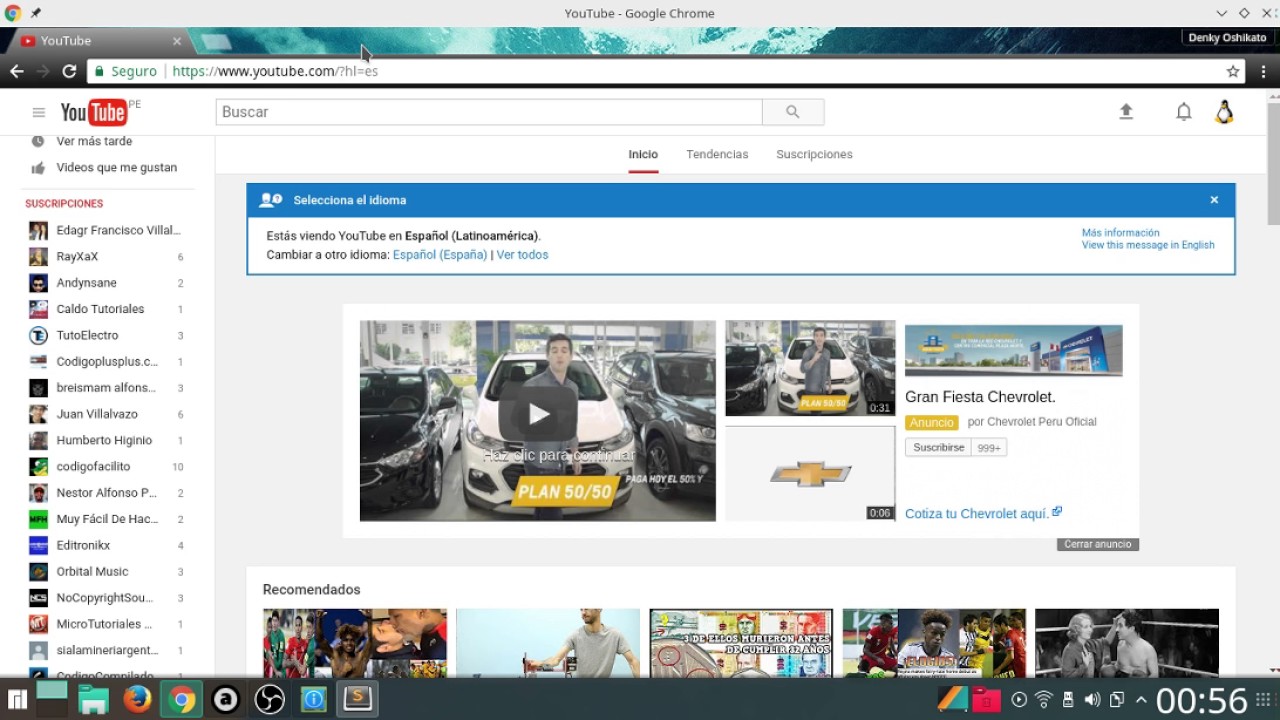Click into the Buscar search field
Screen dimensions: 1280x720
(x=489, y=112)
